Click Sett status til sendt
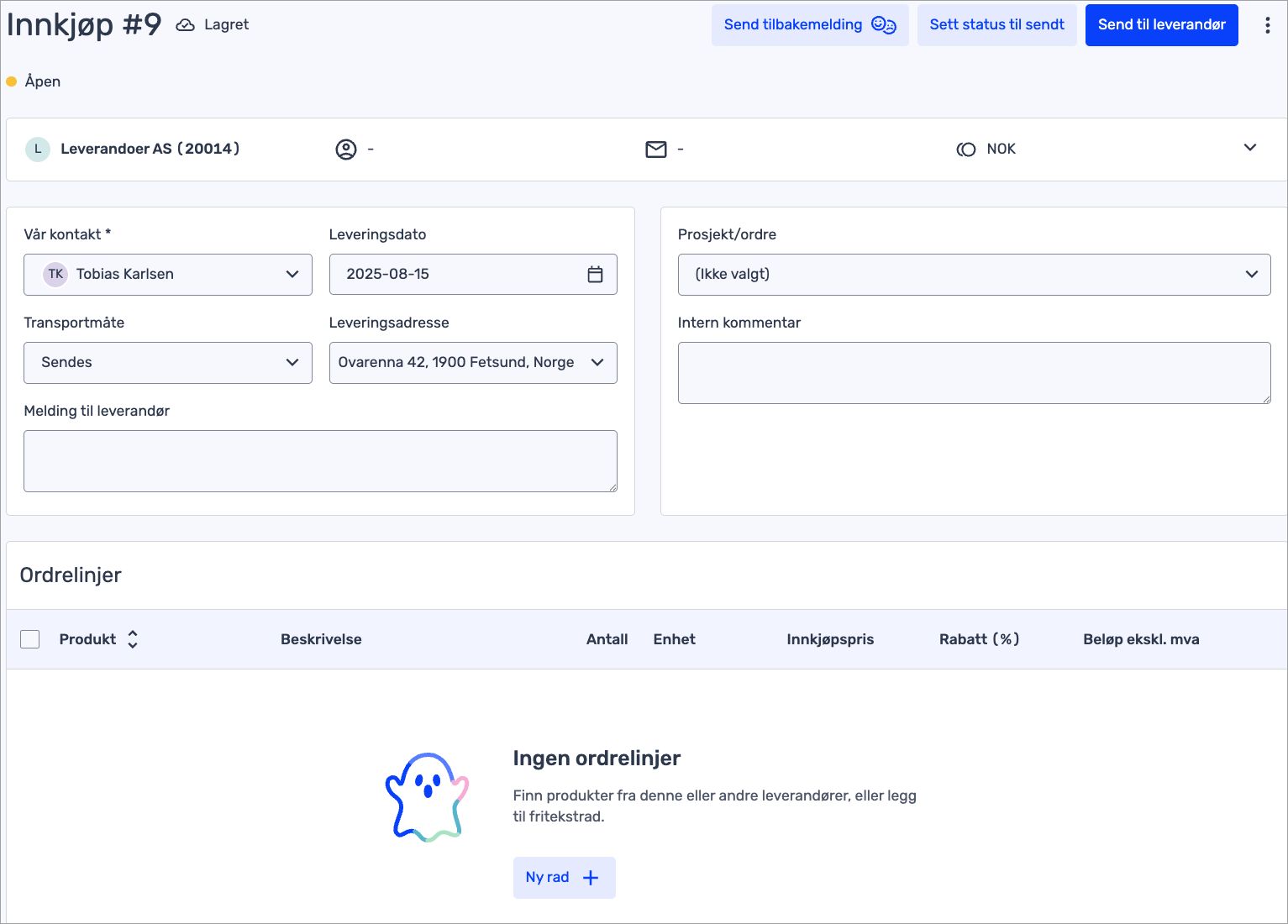Viewport: 1288px width, 924px height. (x=996, y=25)
